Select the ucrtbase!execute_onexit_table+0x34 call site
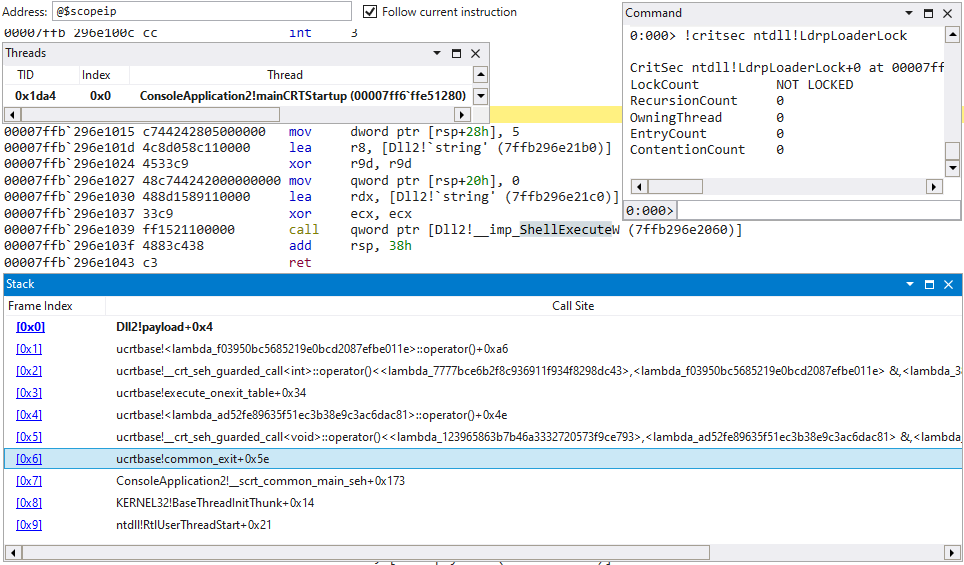This screenshot has width=964, height=565. (x=211, y=393)
